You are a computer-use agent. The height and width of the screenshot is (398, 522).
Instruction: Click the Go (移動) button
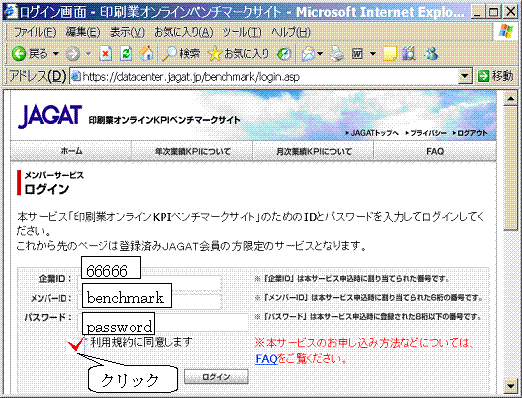click(496, 76)
